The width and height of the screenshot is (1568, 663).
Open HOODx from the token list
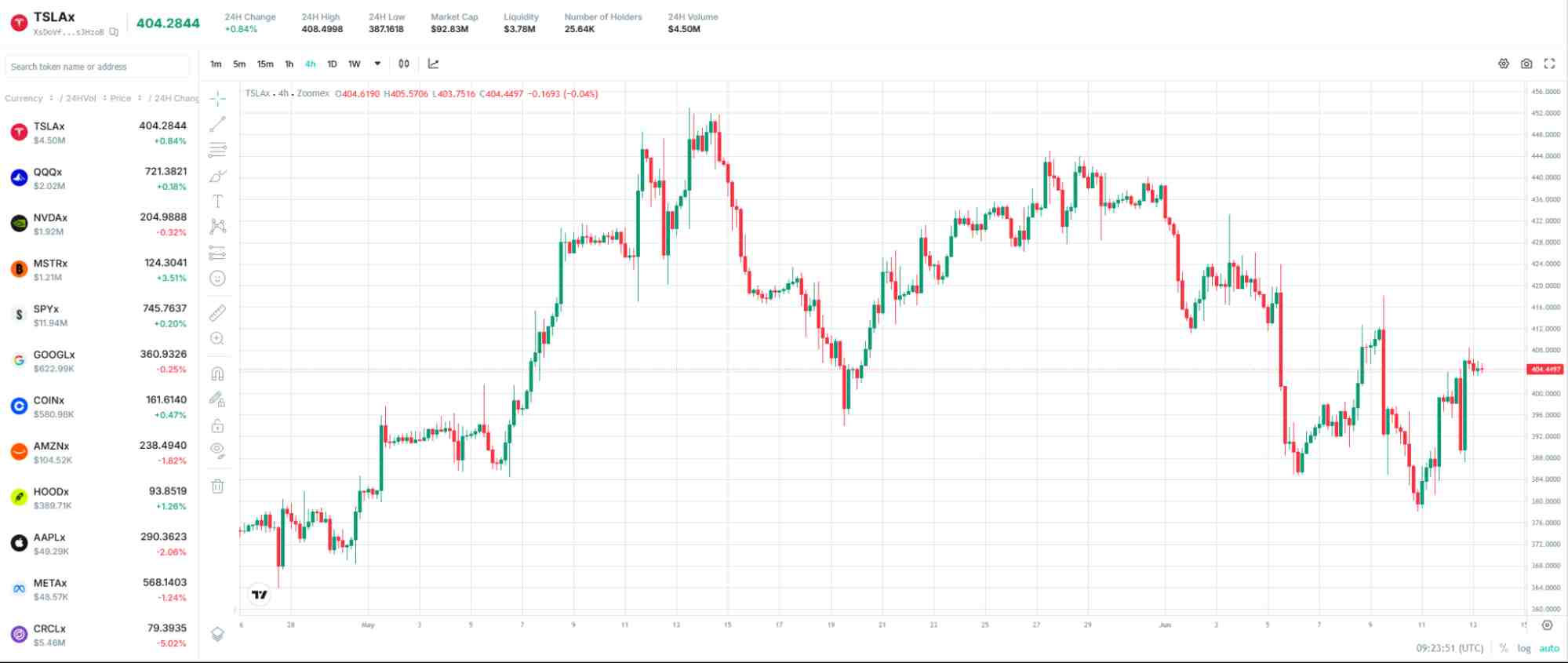coord(99,497)
